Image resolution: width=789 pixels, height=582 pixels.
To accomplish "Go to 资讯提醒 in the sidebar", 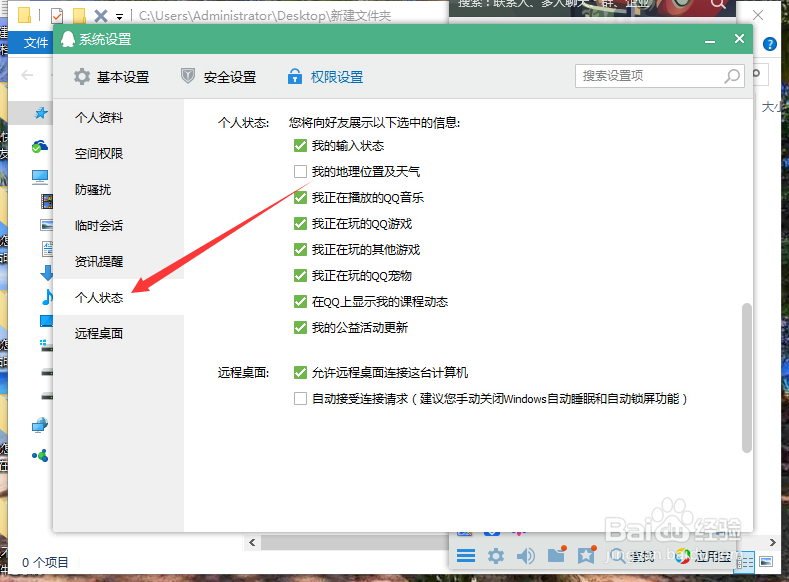I will pyautogui.click(x=99, y=262).
